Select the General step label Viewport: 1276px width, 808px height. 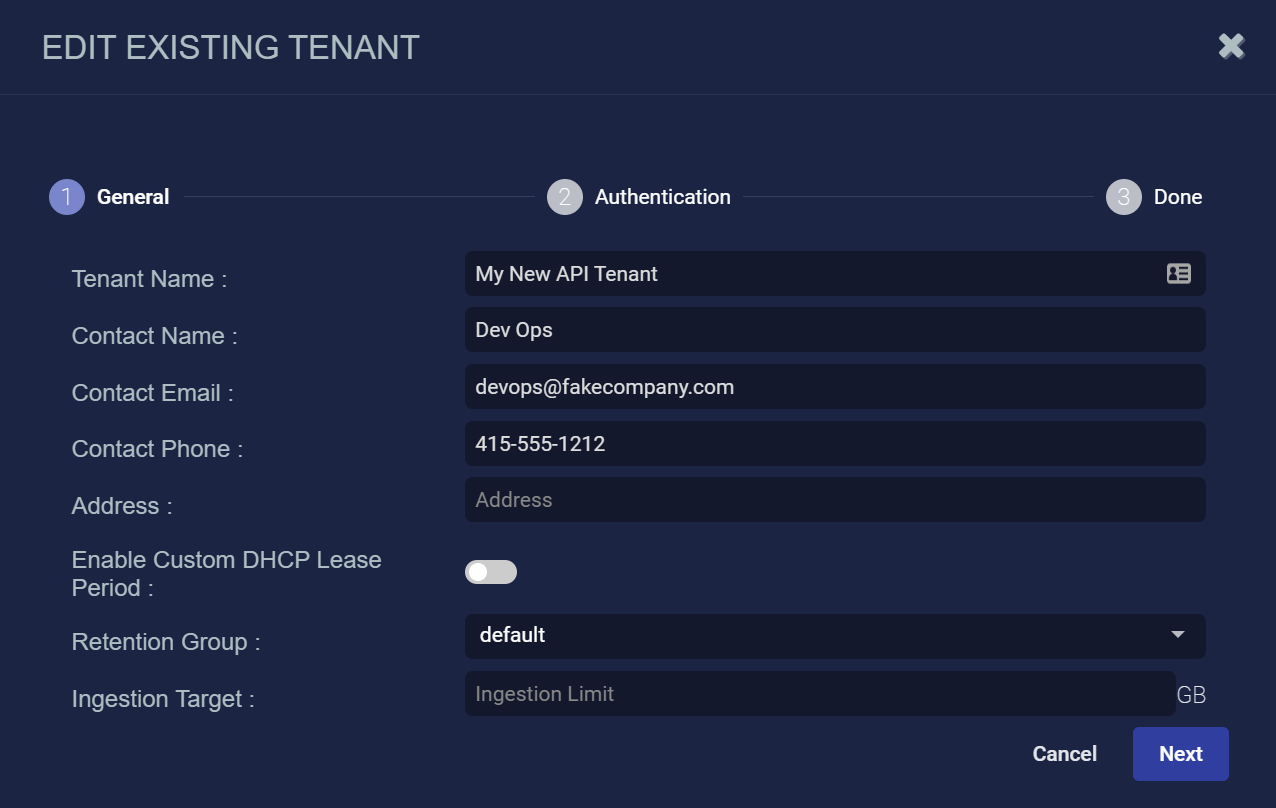pyautogui.click(x=133, y=197)
